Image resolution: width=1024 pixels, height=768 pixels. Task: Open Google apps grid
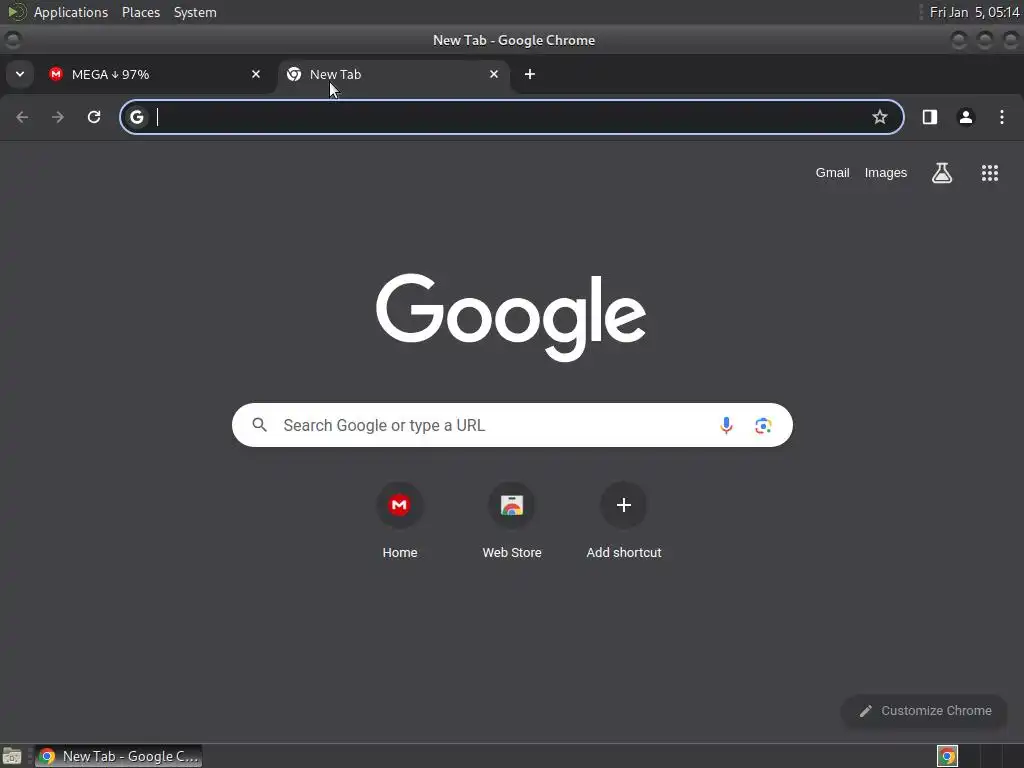click(989, 172)
